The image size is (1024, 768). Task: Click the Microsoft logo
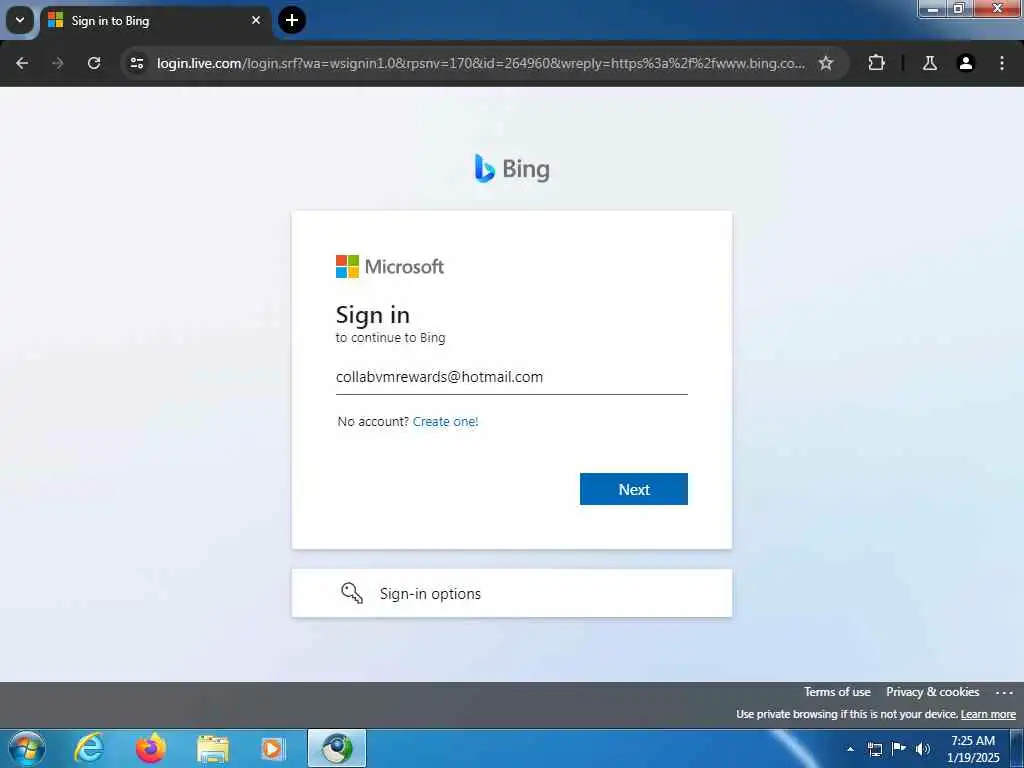pos(390,266)
